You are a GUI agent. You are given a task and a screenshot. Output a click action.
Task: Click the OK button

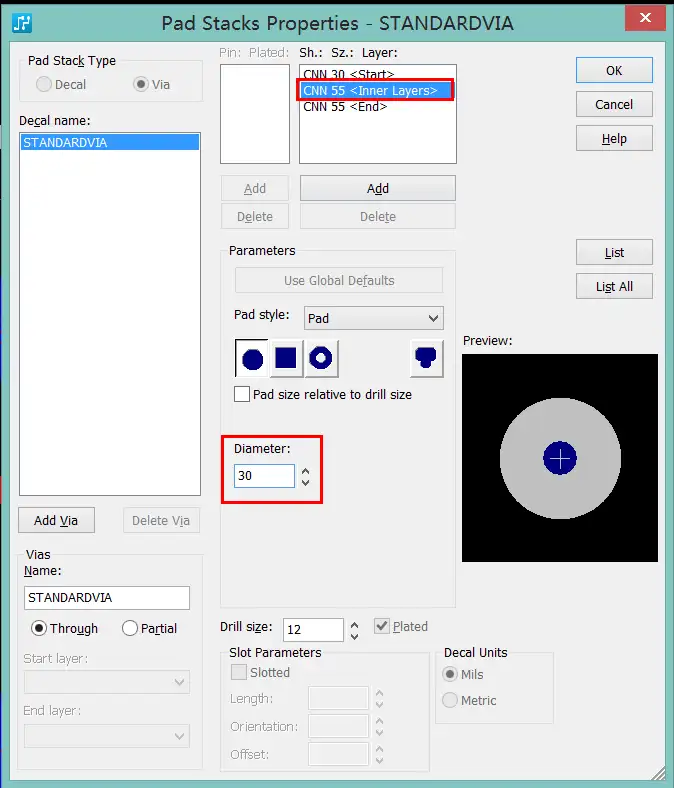tap(614, 70)
